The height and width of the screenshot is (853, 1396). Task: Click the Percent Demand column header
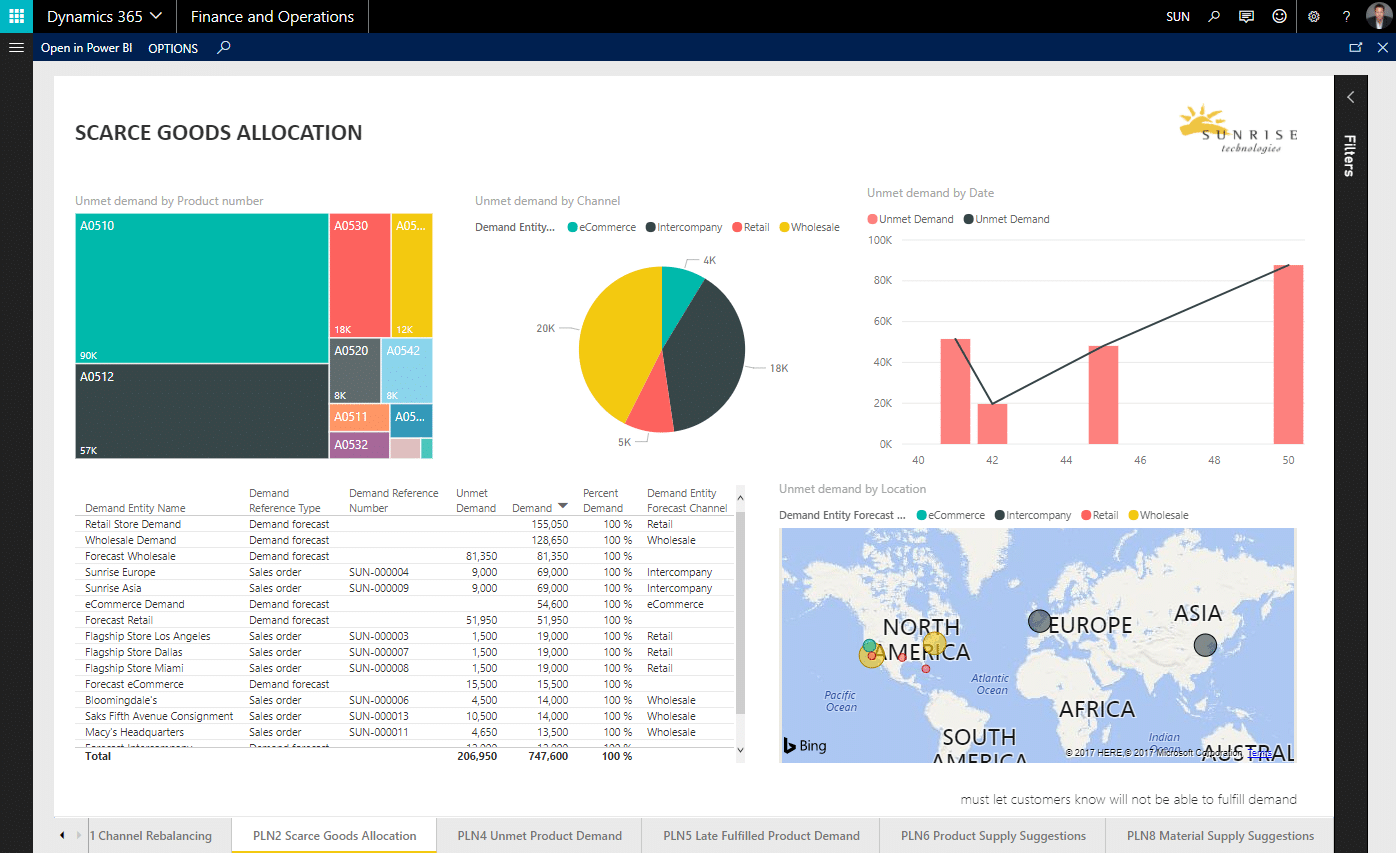(603, 500)
